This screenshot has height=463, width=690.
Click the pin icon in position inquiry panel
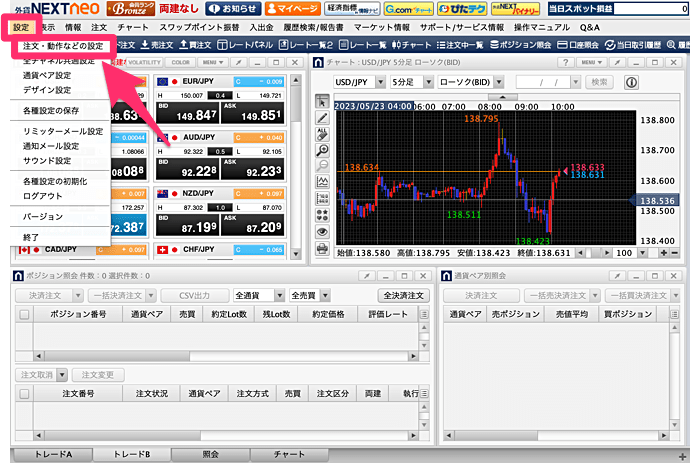(367, 276)
